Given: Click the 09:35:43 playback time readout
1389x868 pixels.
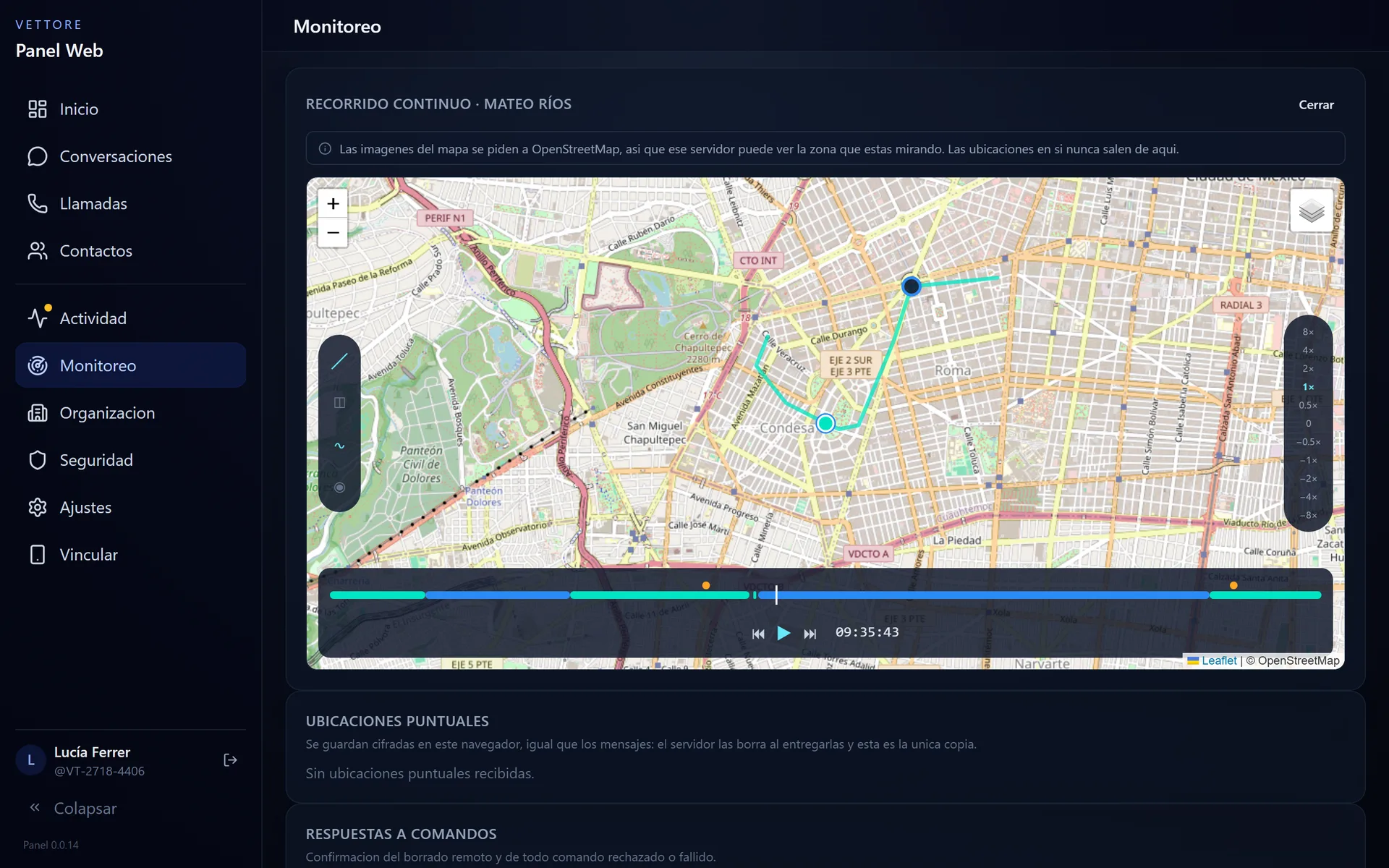Looking at the screenshot, I should point(867,632).
